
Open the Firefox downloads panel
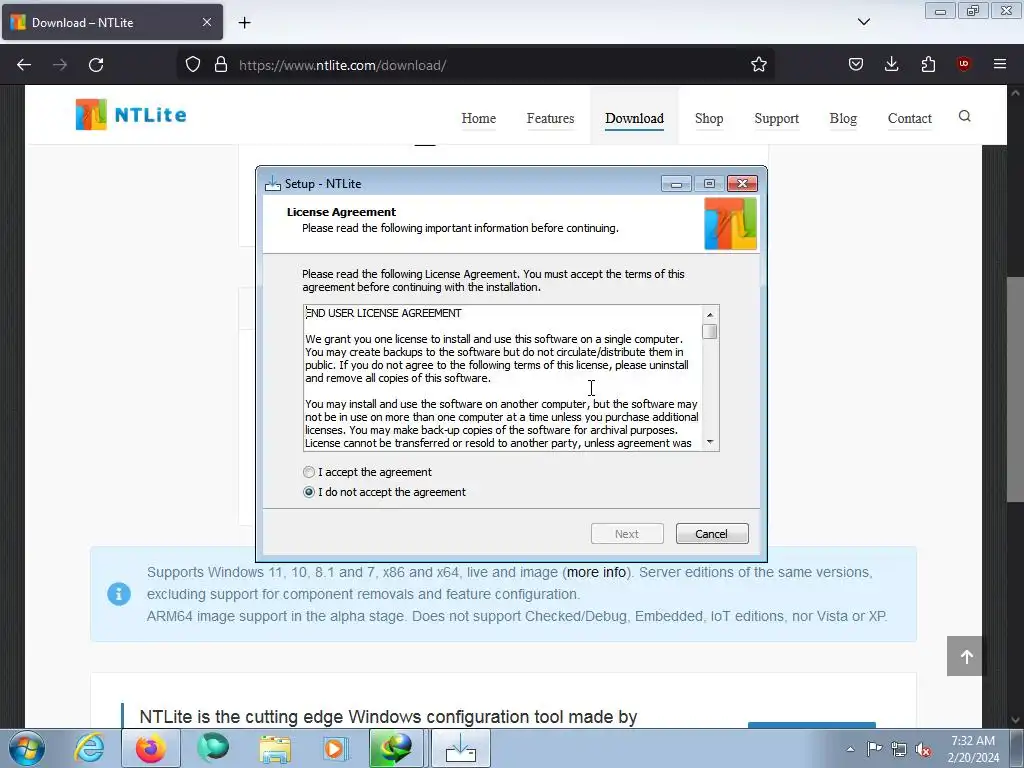[x=891, y=65]
